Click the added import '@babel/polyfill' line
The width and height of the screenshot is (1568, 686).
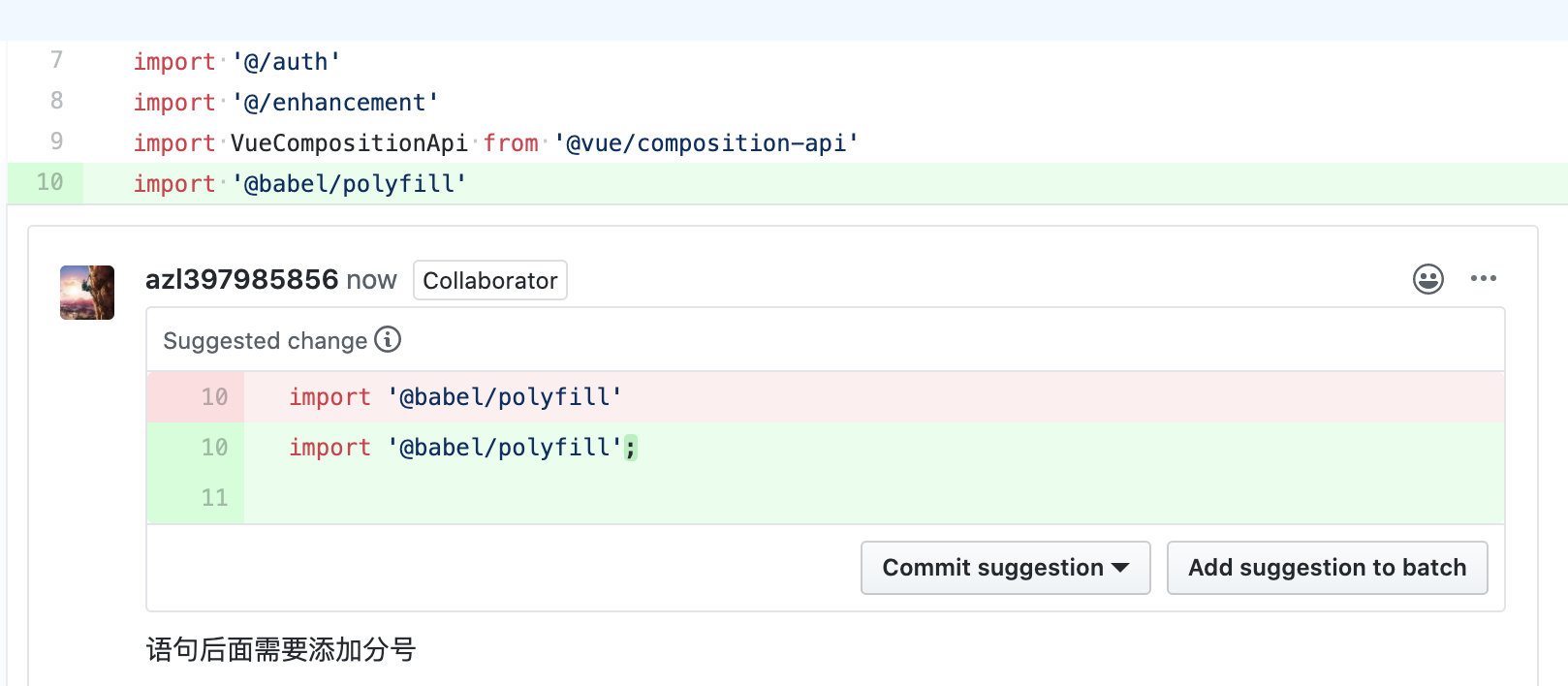787,183
